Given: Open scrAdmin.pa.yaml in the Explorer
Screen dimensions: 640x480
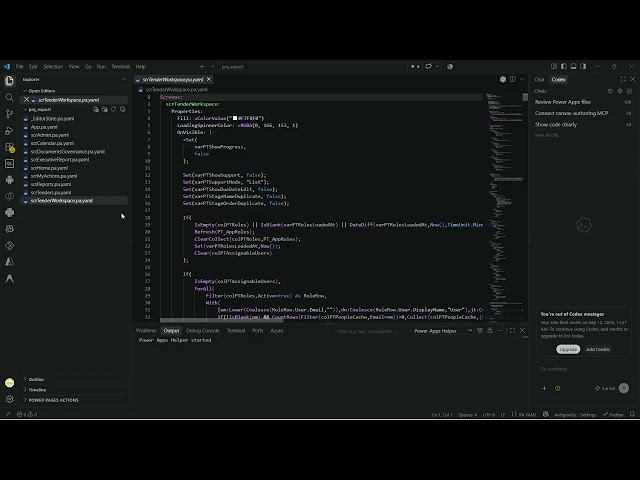Looking at the screenshot, I should click(50, 135).
